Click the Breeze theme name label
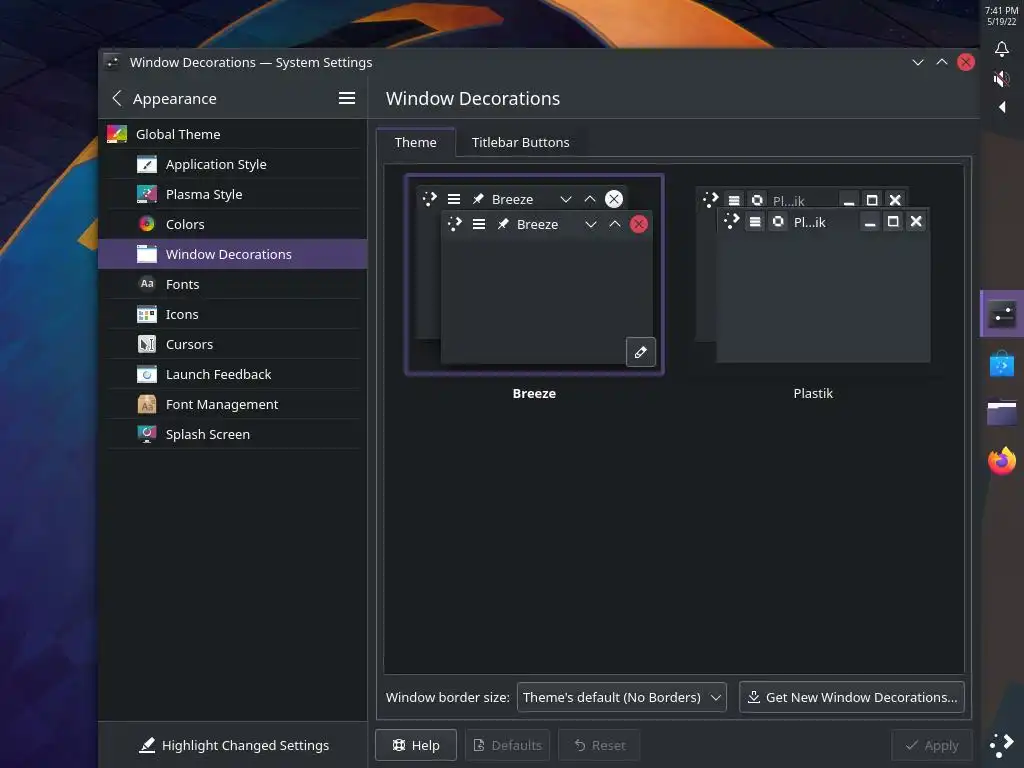Image resolution: width=1024 pixels, height=768 pixels. pos(534,394)
